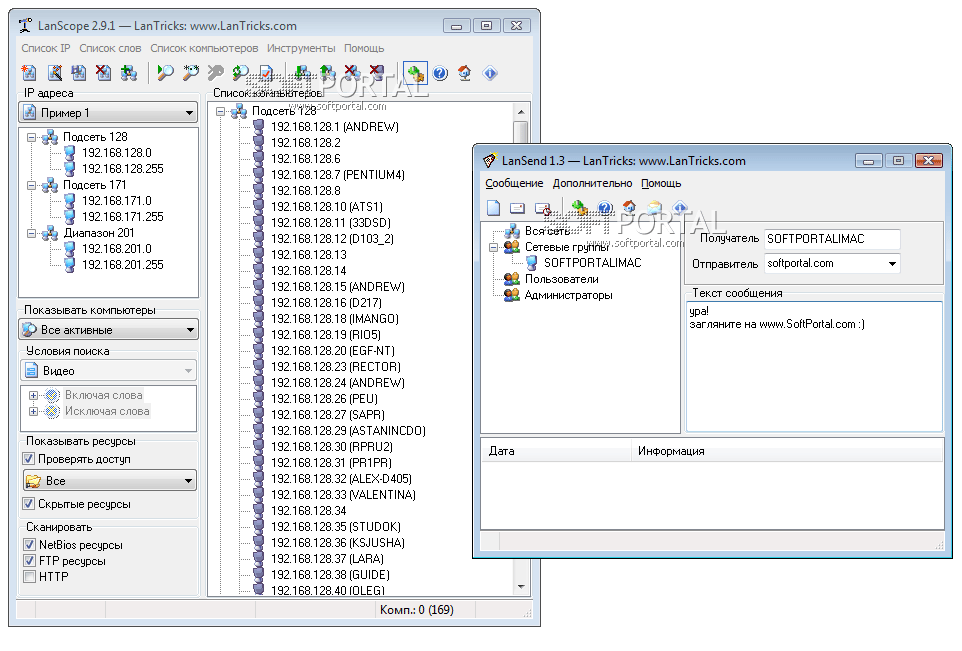
Task: Click the send message envelope icon in LanSend
Action: click(517, 208)
